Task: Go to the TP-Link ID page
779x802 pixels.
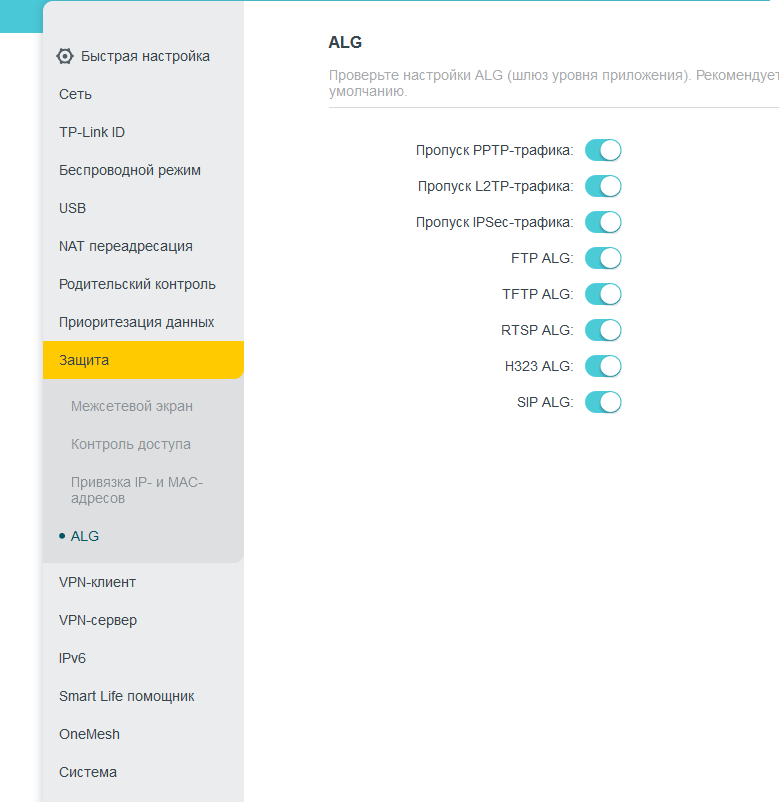Action: [x=92, y=132]
